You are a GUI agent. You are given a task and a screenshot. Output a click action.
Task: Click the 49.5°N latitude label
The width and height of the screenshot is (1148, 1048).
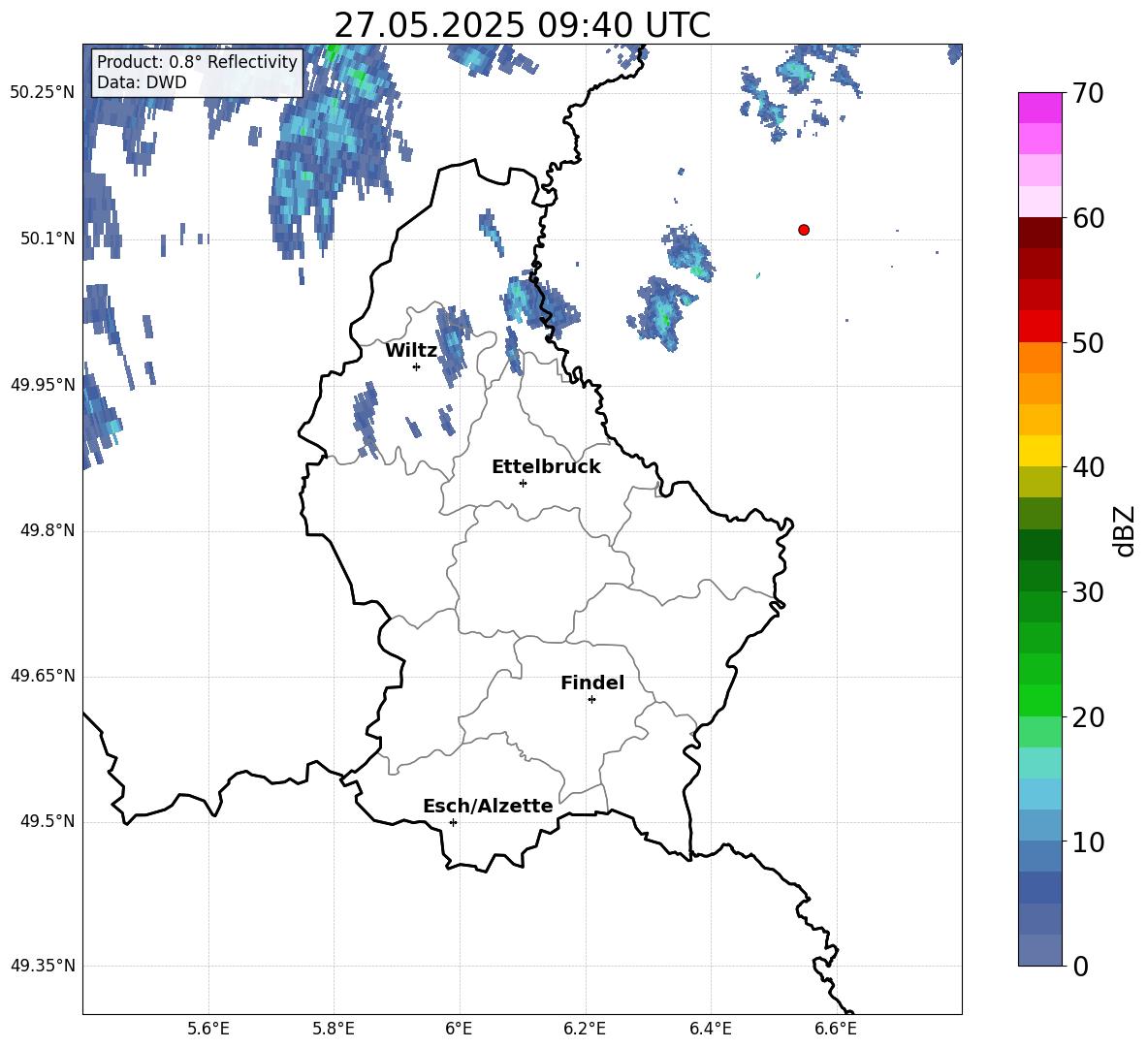click(x=48, y=821)
